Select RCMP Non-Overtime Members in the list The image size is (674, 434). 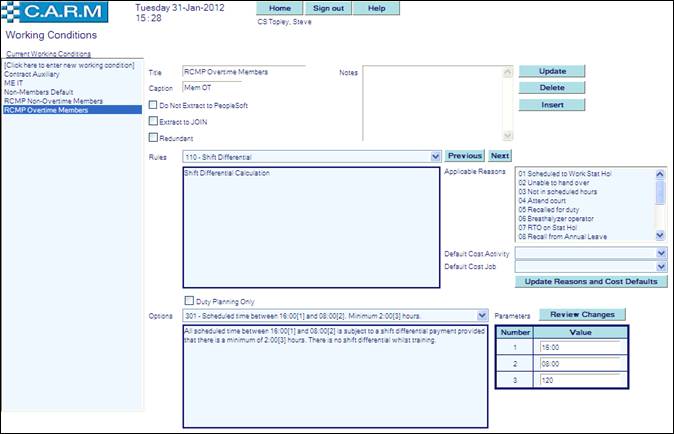pyautogui.click(x=53, y=101)
